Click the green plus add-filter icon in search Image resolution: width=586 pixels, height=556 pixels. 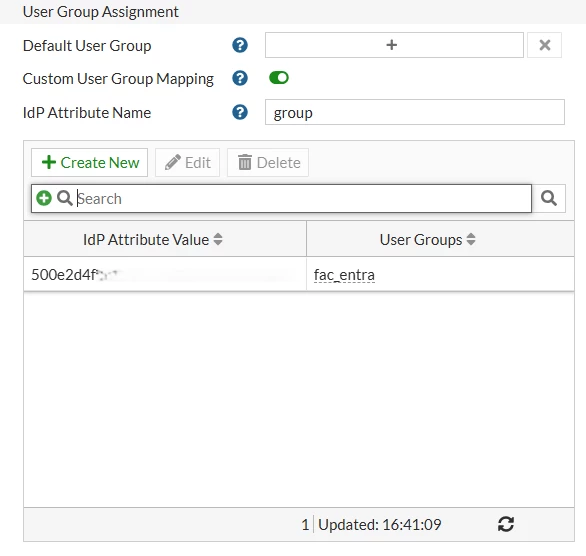[x=44, y=198]
